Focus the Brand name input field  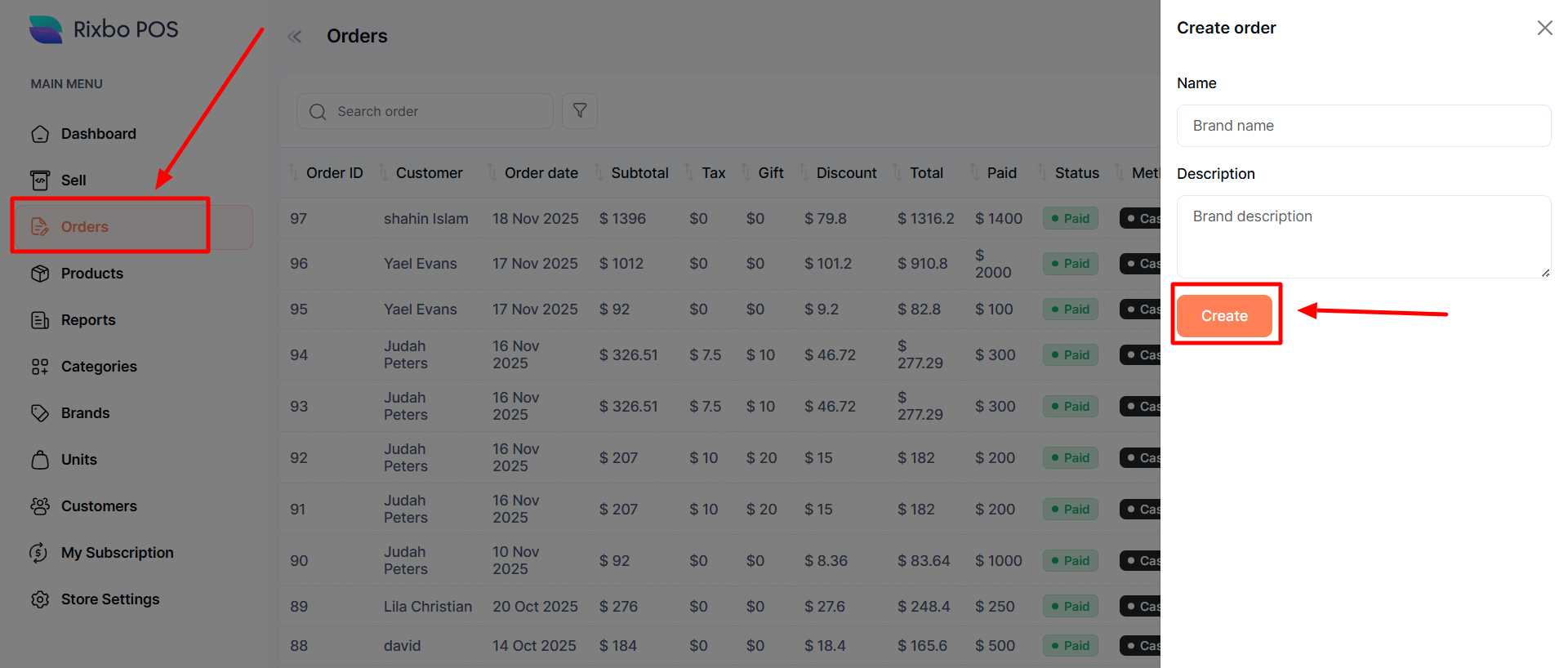[1363, 126]
